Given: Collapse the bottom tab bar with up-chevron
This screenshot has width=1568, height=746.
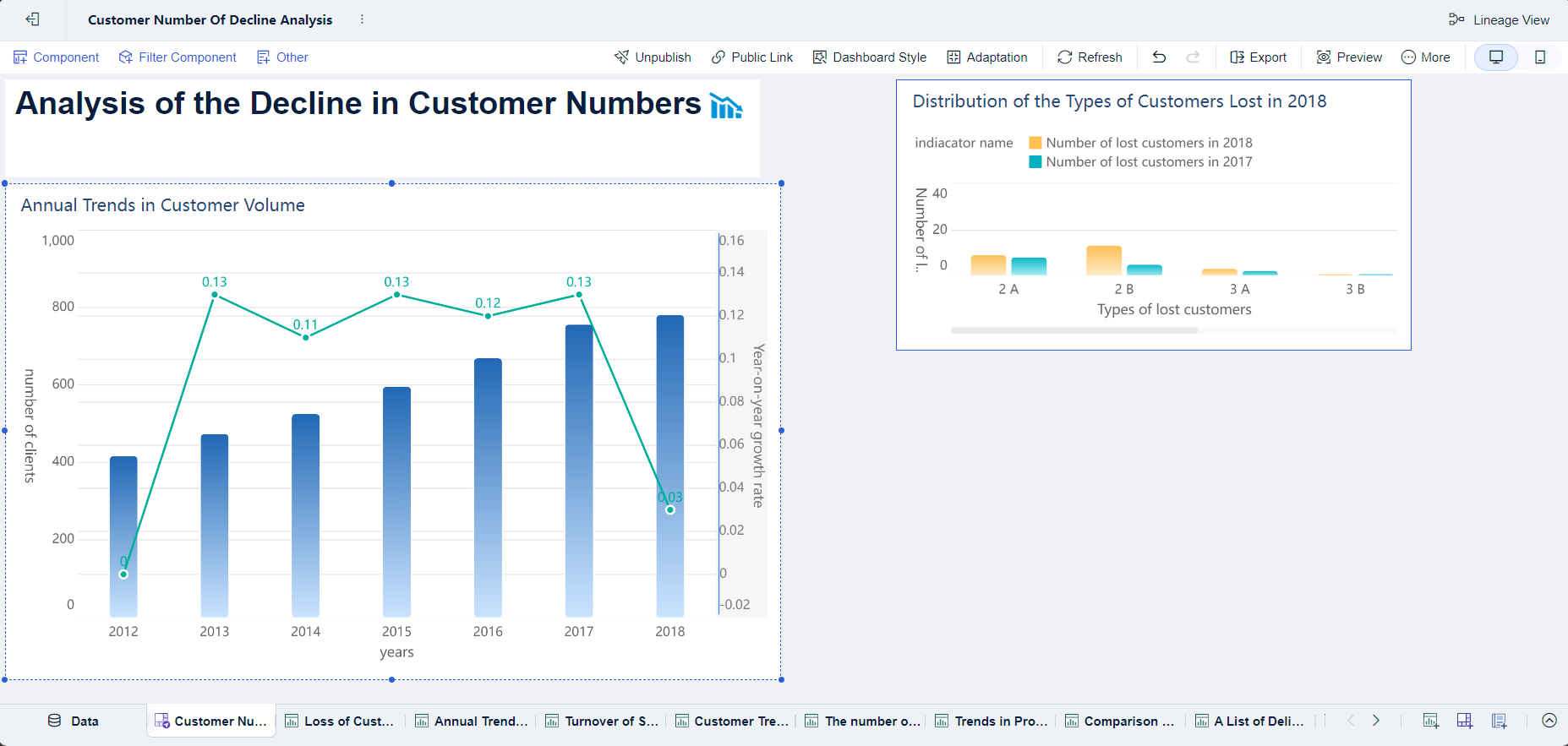Looking at the screenshot, I should pos(1549,721).
